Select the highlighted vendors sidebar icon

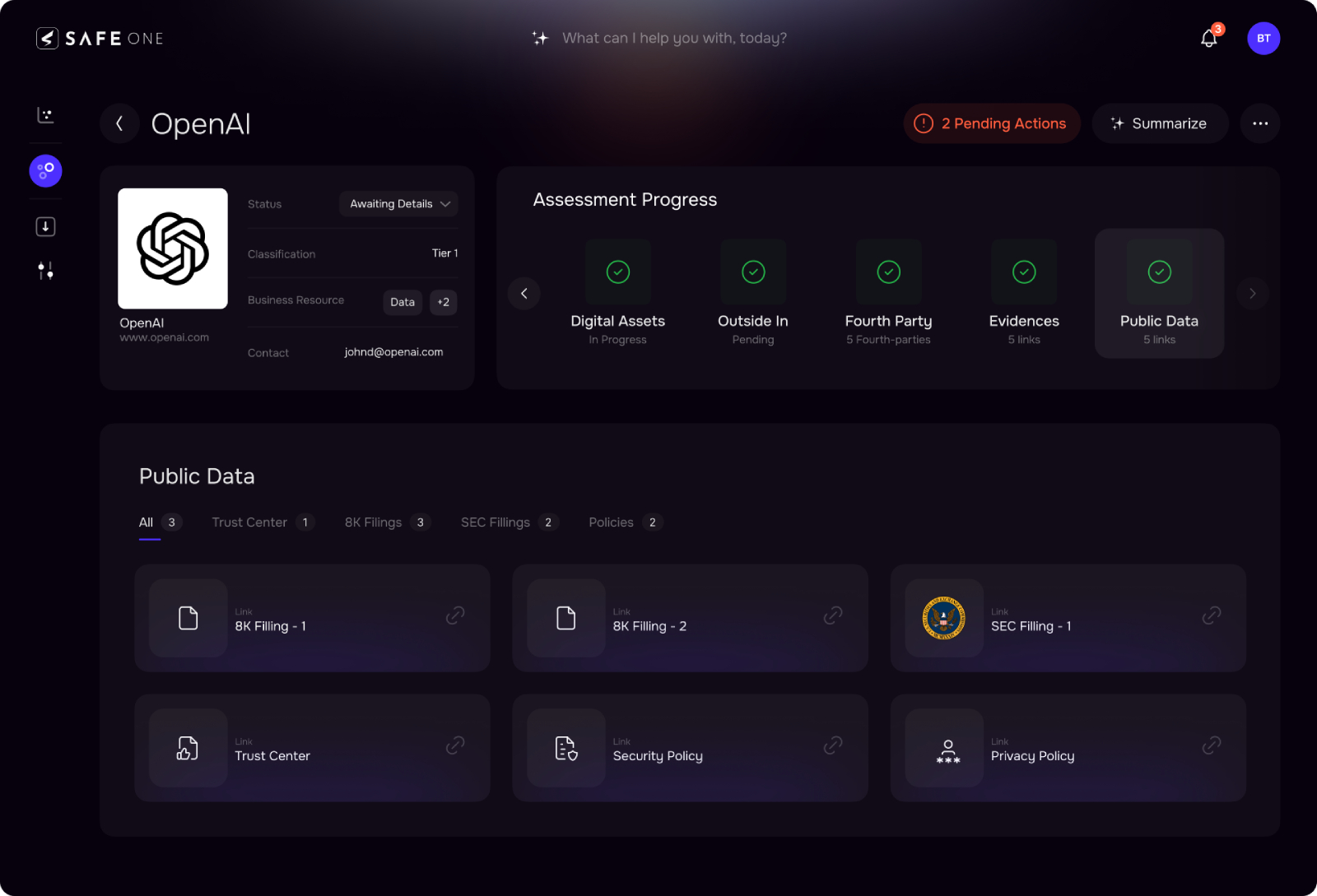[46, 171]
